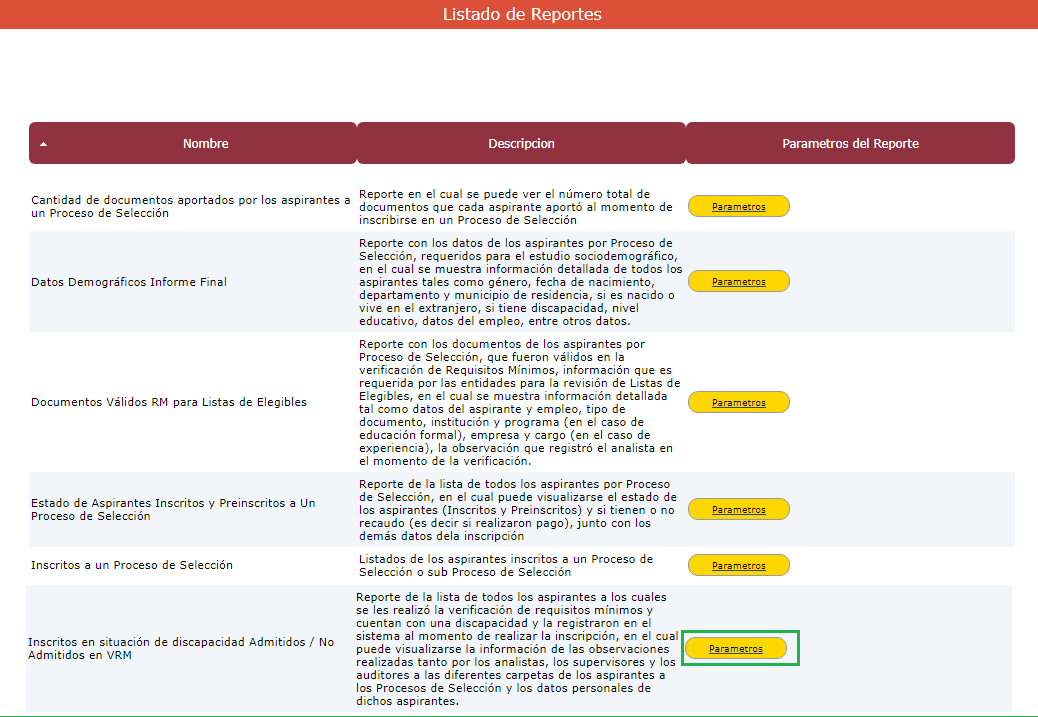The image size is (1038, 717).
Task: Open Parametros for Datos Demográficos Informe Final
Action: pyautogui.click(x=738, y=282)
